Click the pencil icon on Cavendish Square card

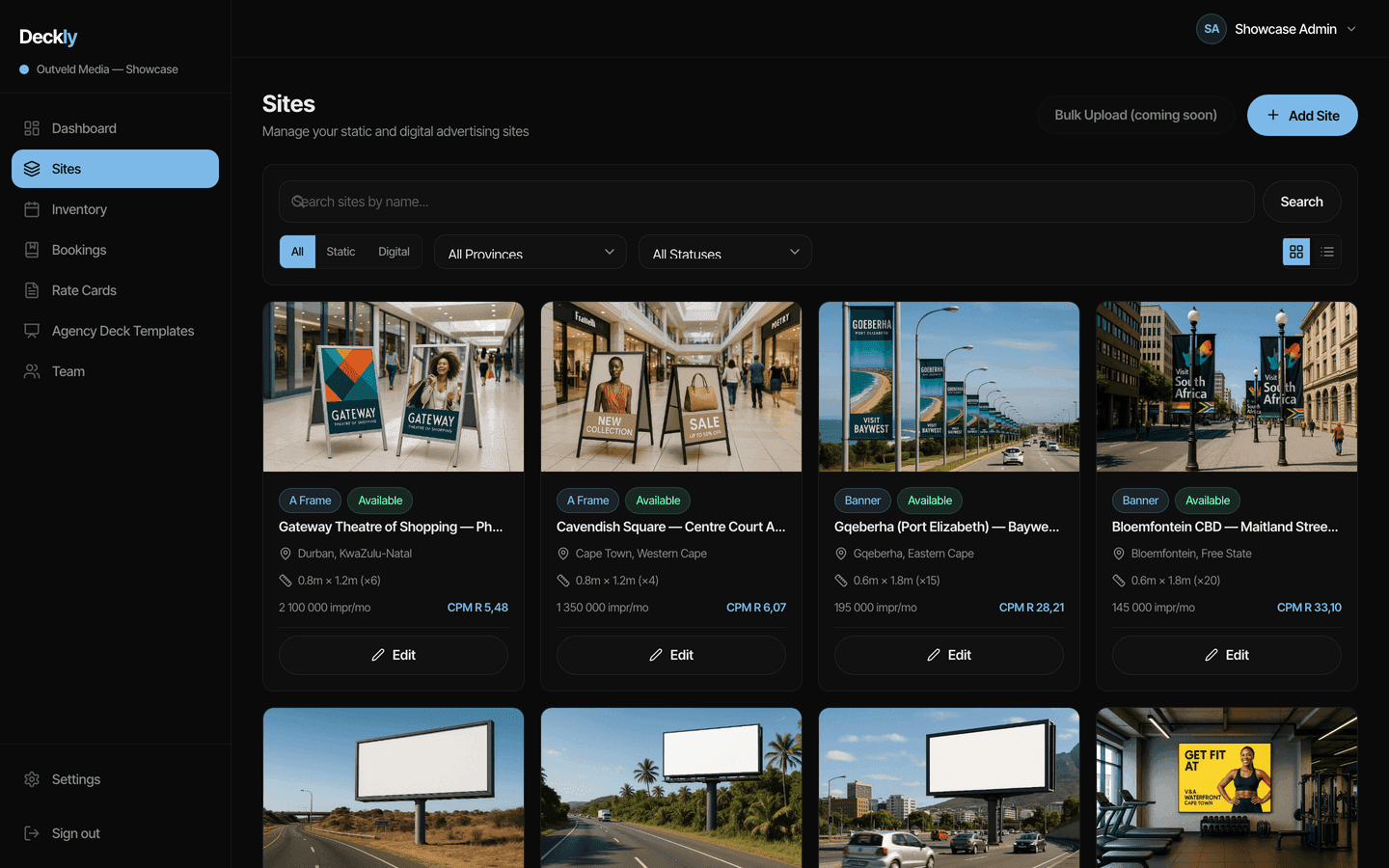point(656,655)
